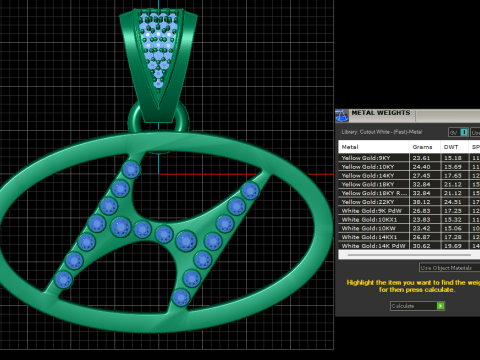Click the Metal Weights scale icon

click(x=341, y=116)
